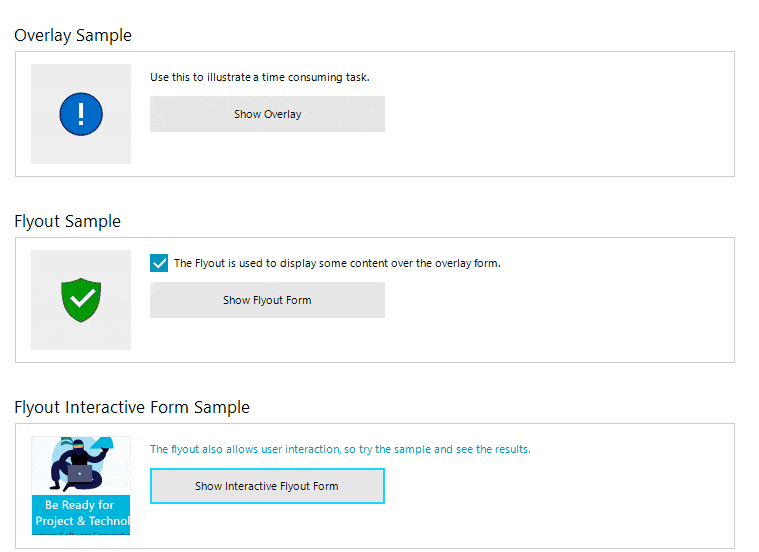Click the blue exclamation mark icon

click(x=81, y=114)
